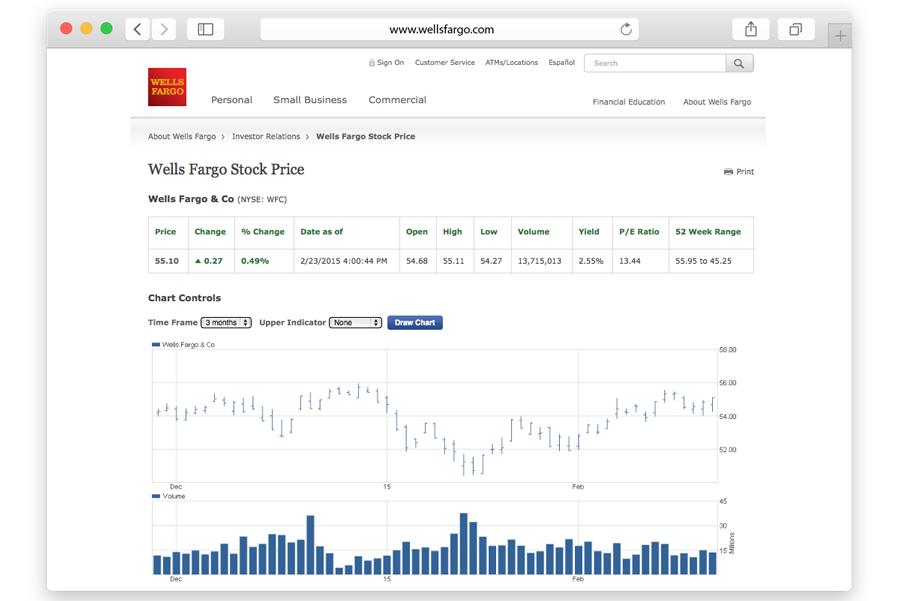Click the Price value 55.10
The width and height of the screenshot is (900, 601).
click(166, 261)
